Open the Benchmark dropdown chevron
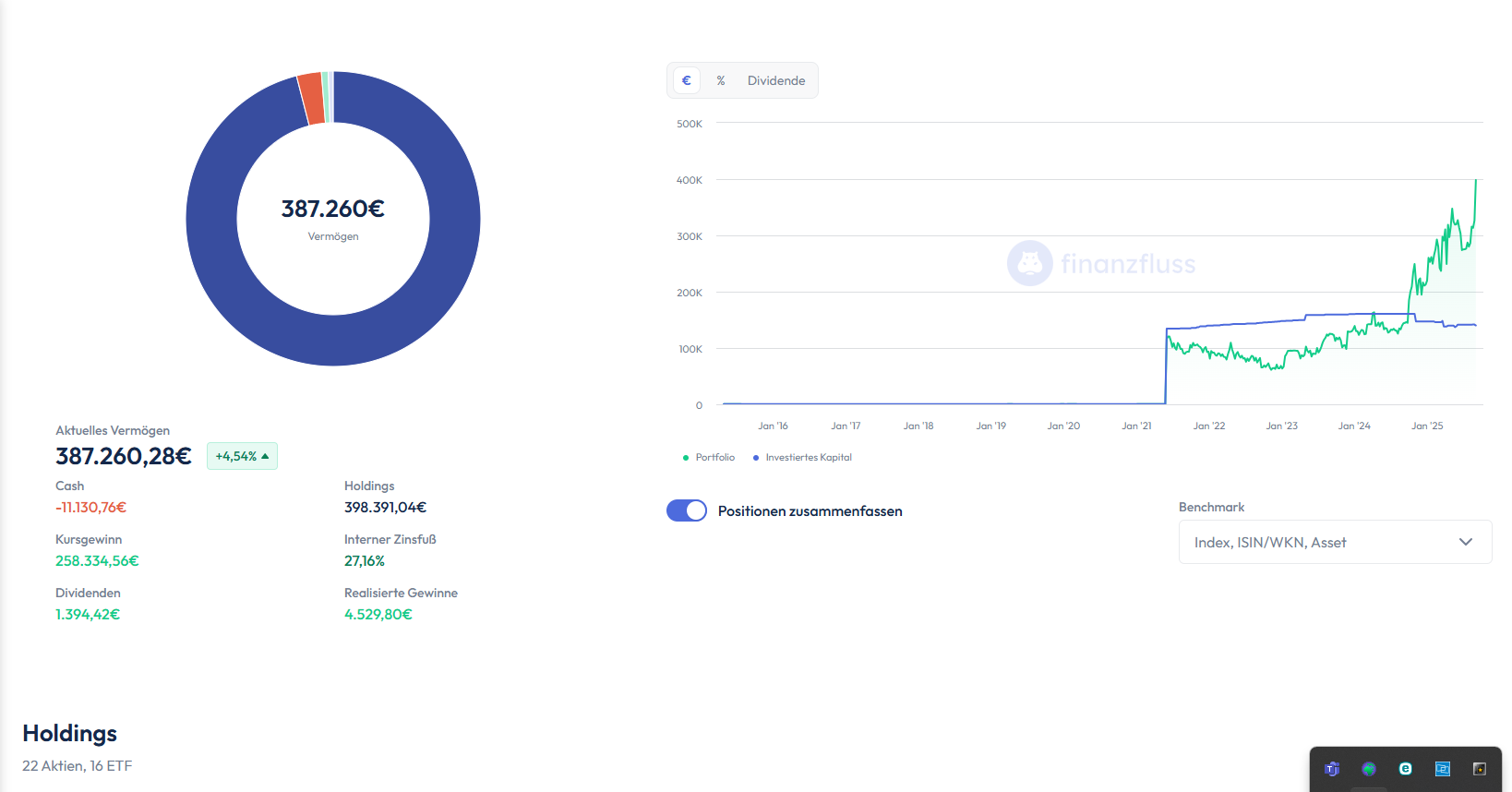 click(1465, 542)
